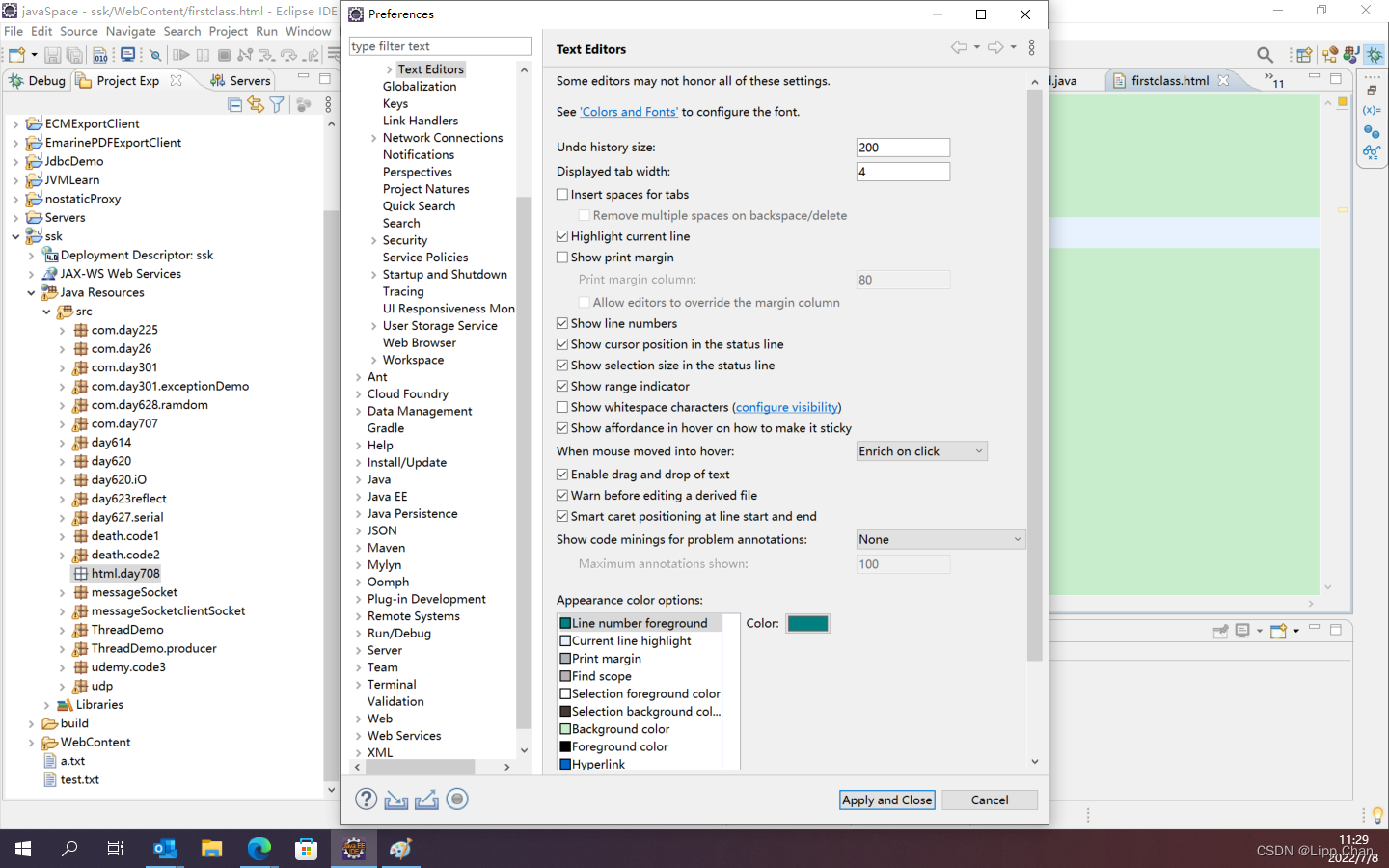
Task: Enable Show whitespace characters checkbox
Action: point(562,407)
